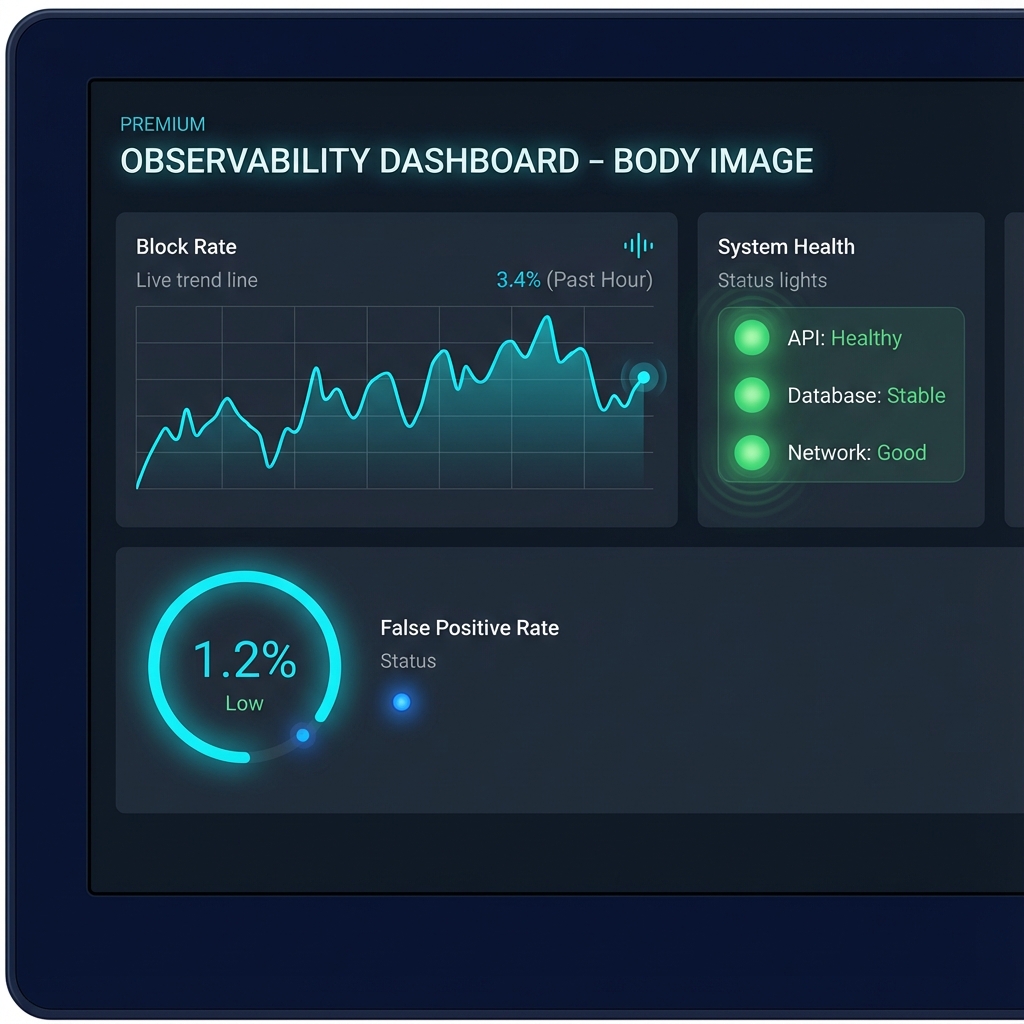Click the System Health card title
Viewport: 1024px width, 1024px height.
coord(786,247)
